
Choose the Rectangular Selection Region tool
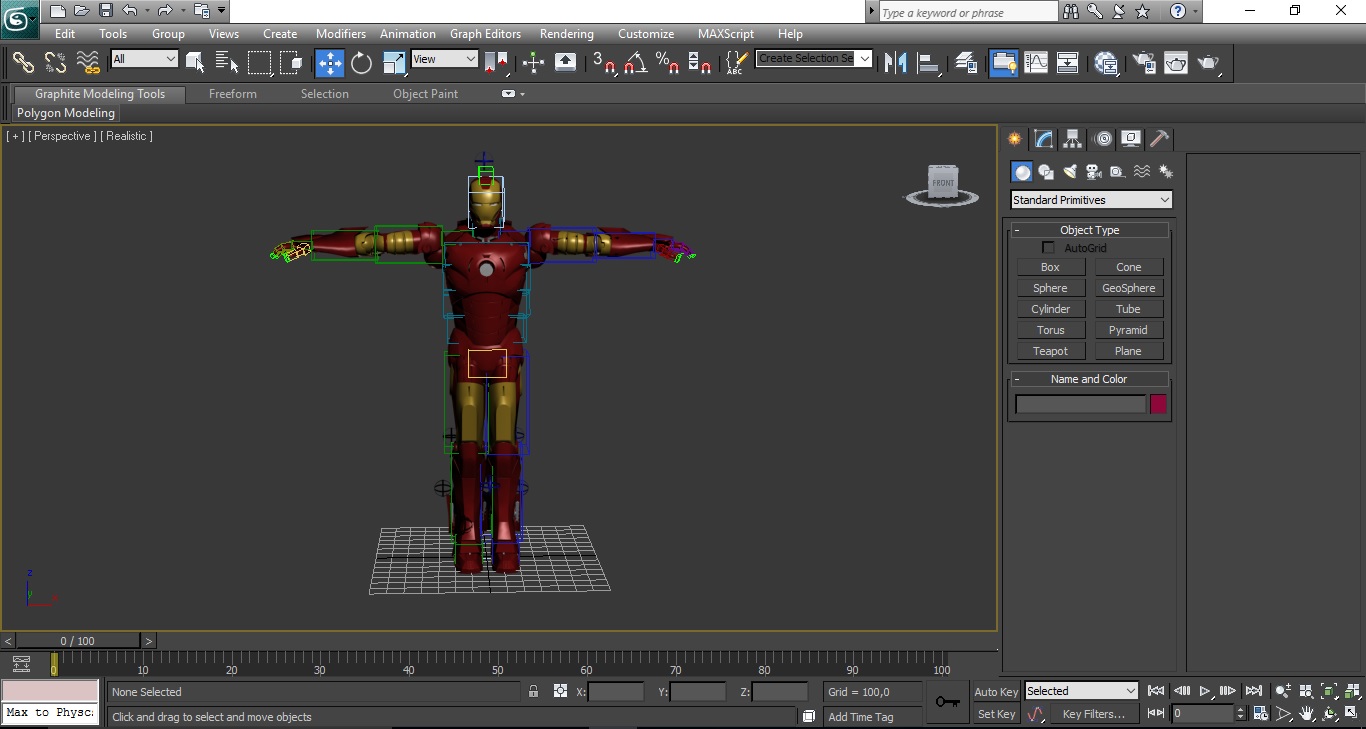[260, 62]
